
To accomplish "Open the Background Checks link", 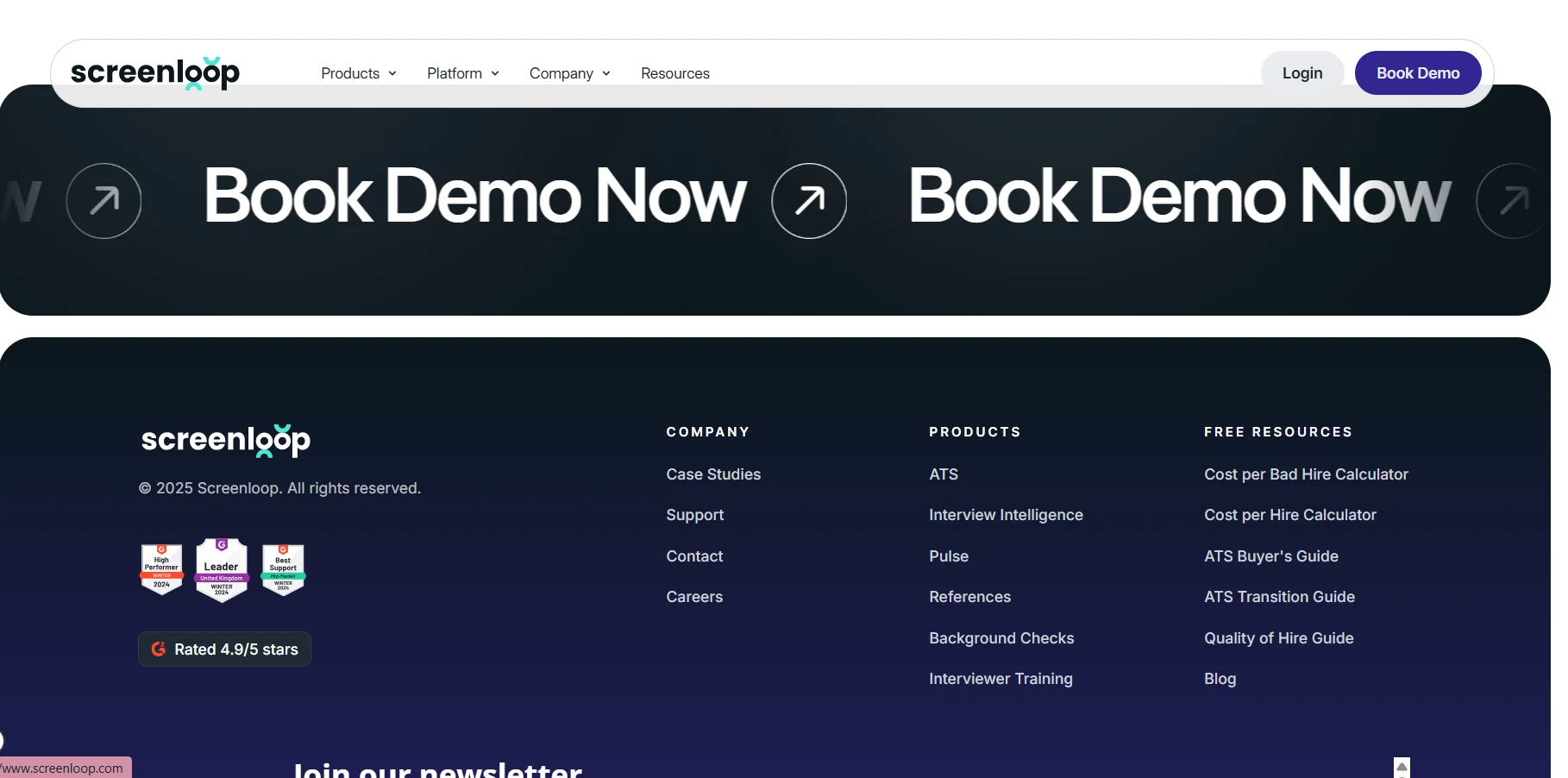I will tap(1001, 638).
